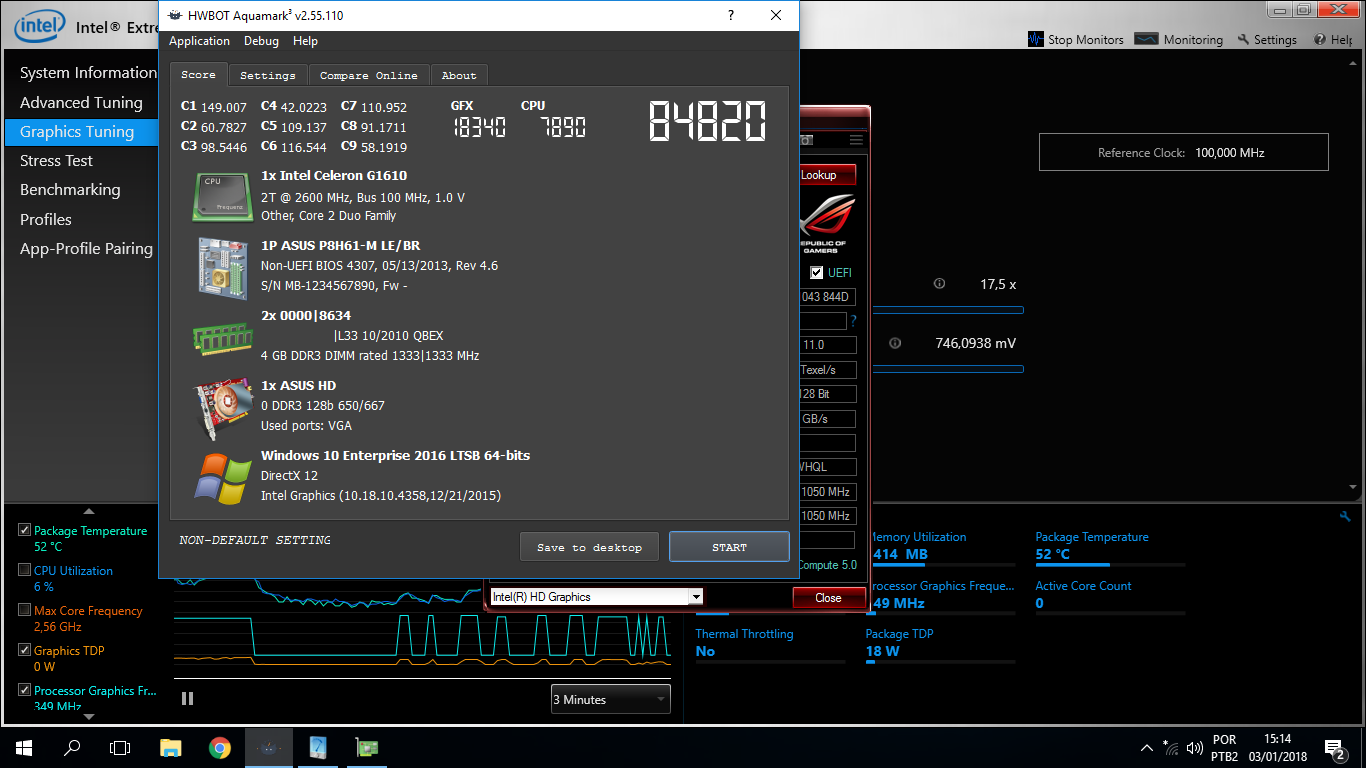The image size is (1366, 768).
Task: Click the Windows logo icon in Aquamark
Action: 222,478
